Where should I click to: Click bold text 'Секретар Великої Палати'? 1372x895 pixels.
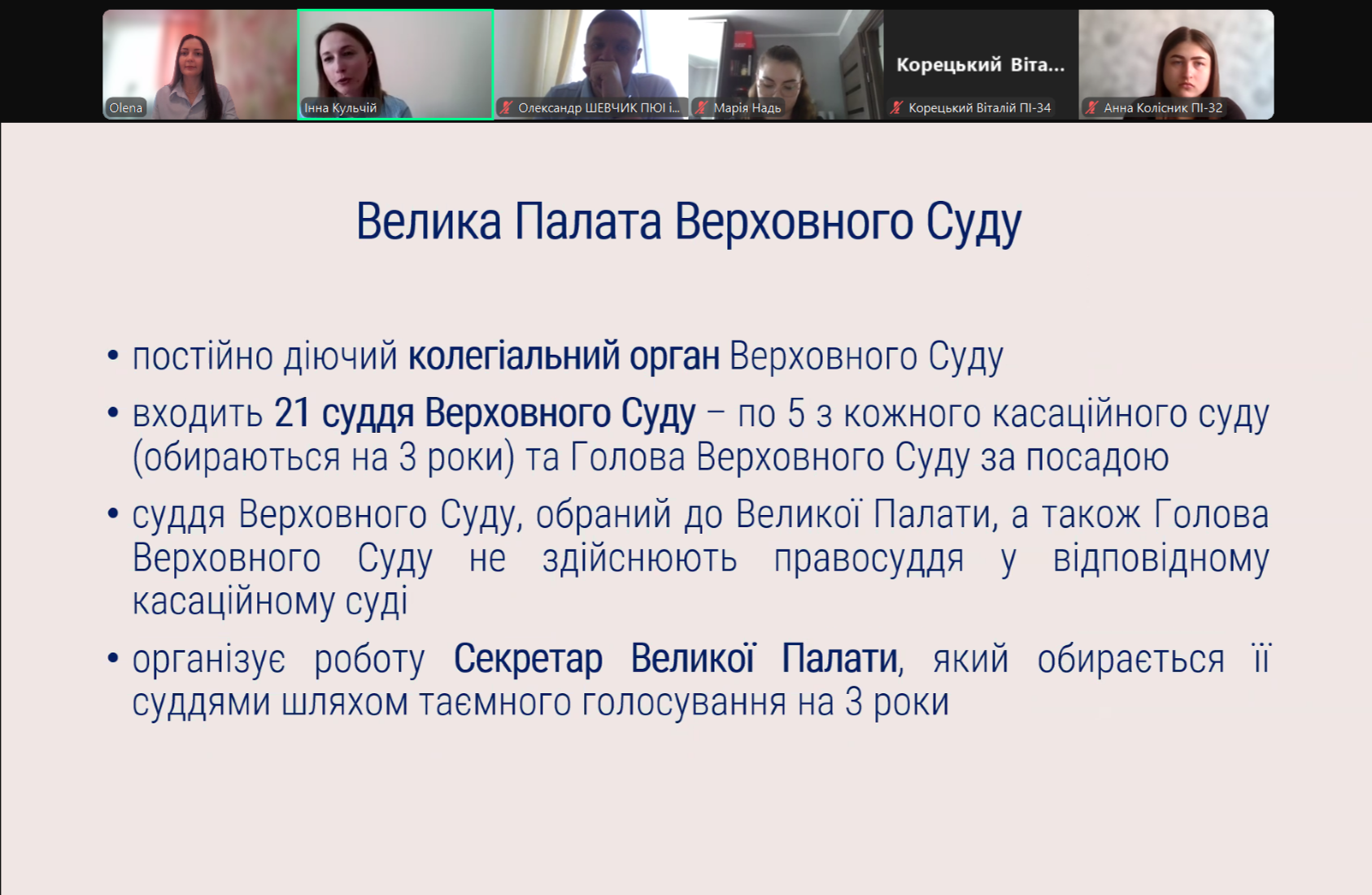point(677,659)
